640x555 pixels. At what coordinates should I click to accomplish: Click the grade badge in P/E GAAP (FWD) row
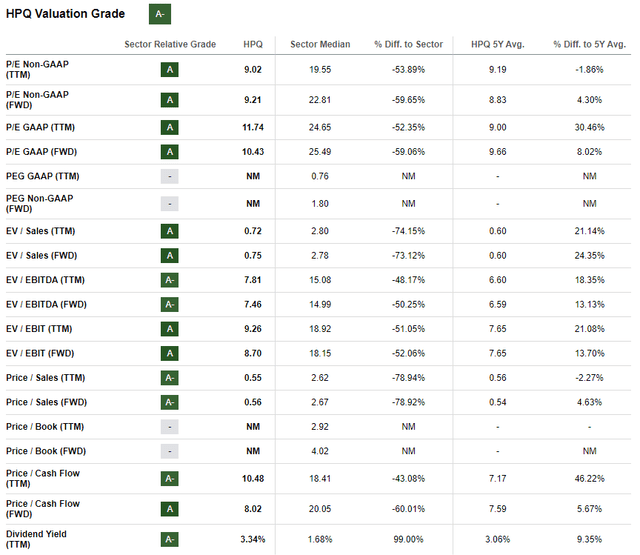[170, 150]
